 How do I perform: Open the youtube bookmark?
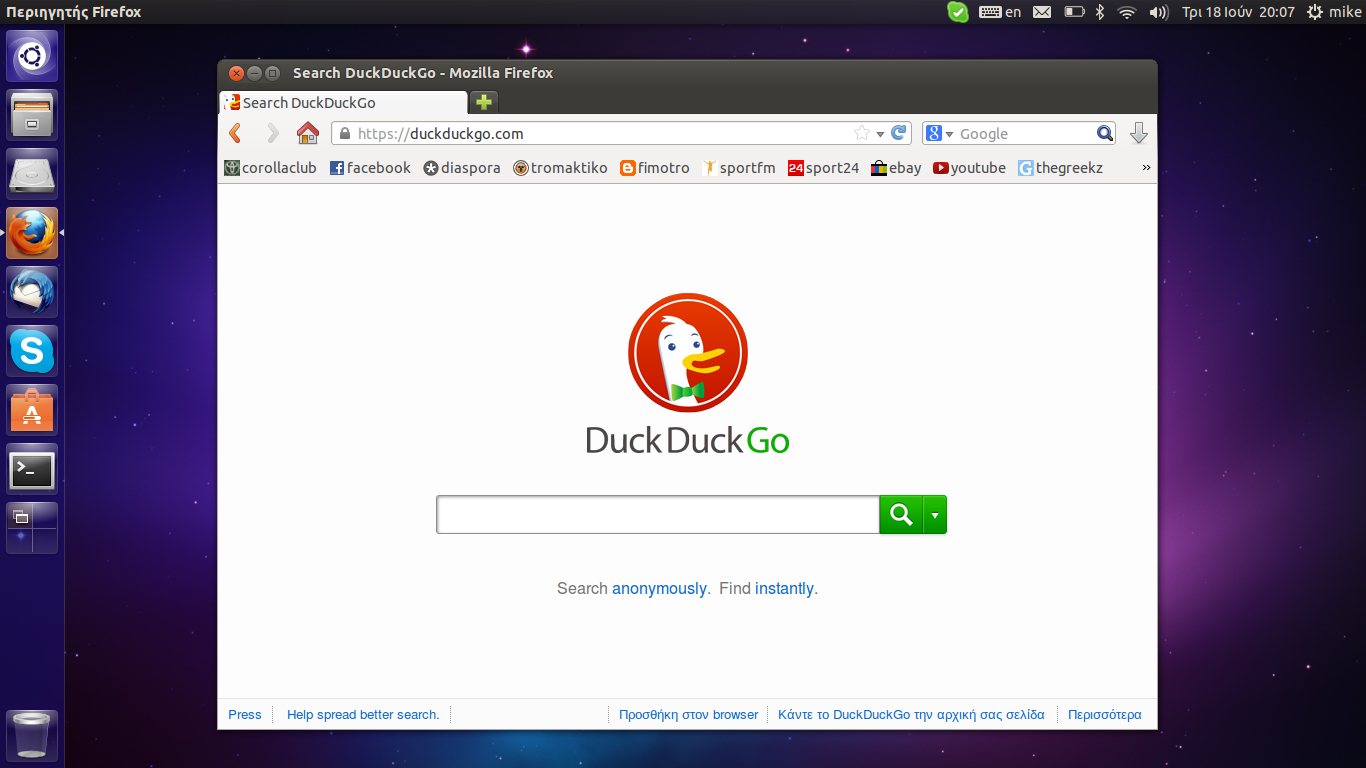coord(969,168)
